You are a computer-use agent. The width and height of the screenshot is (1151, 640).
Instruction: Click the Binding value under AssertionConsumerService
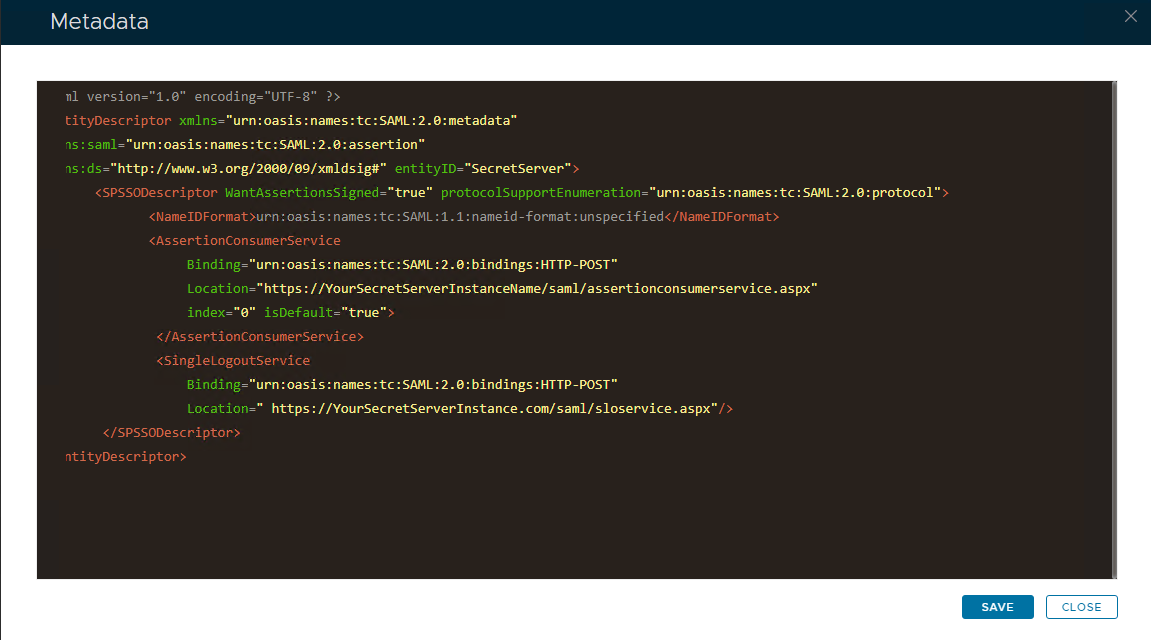(x=434, y=265)
